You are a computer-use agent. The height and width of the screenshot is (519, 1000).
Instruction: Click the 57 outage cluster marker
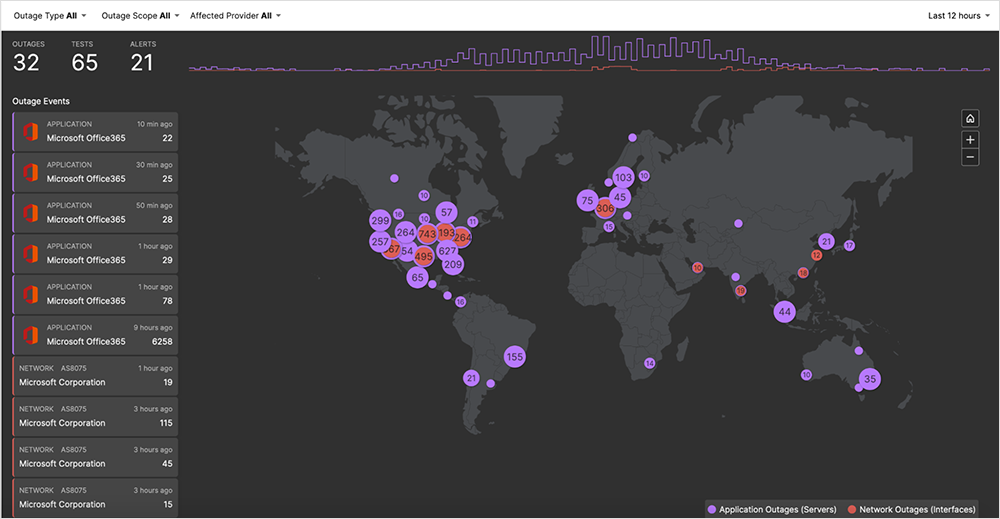pos(446,212)
